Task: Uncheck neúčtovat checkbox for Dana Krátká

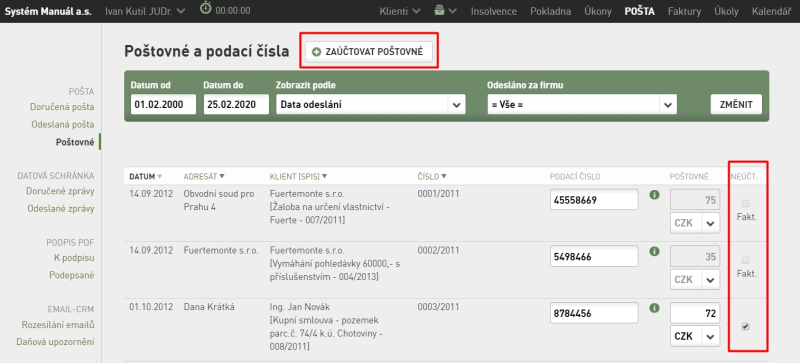Action: click(x=745, y=327)
